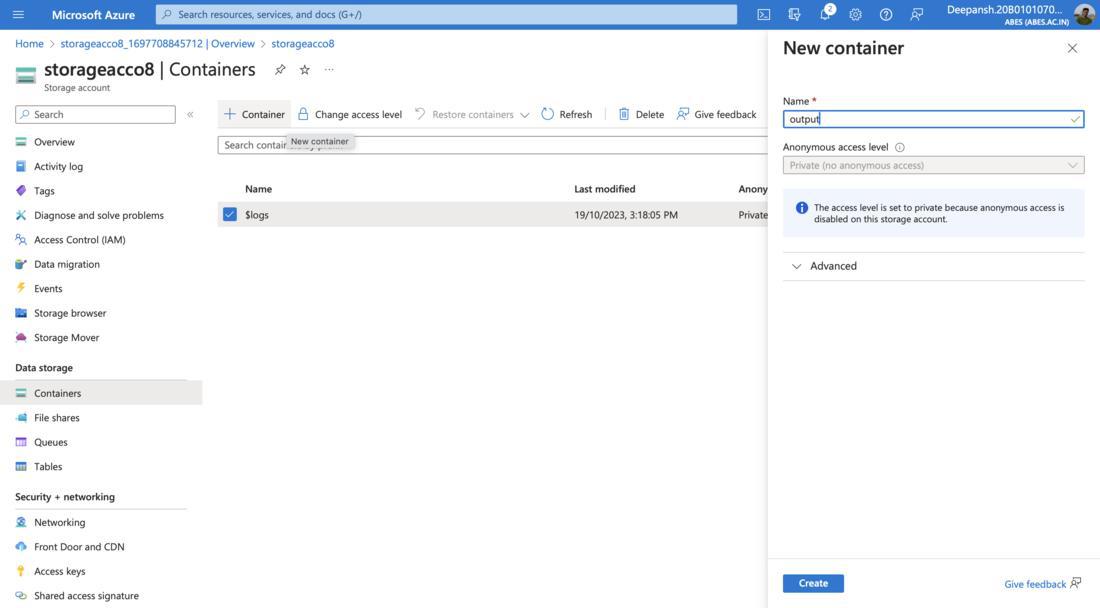1100x608 pixels.
Task: Click Give feedback in the toolbar
Action: coord(716,114)
